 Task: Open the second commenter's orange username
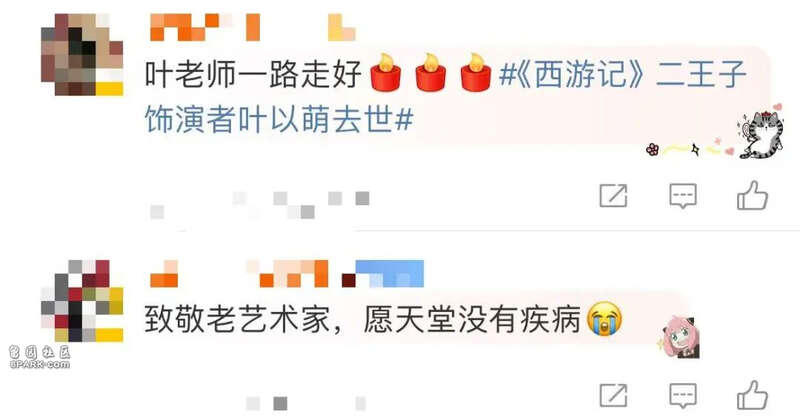(239, 274)
